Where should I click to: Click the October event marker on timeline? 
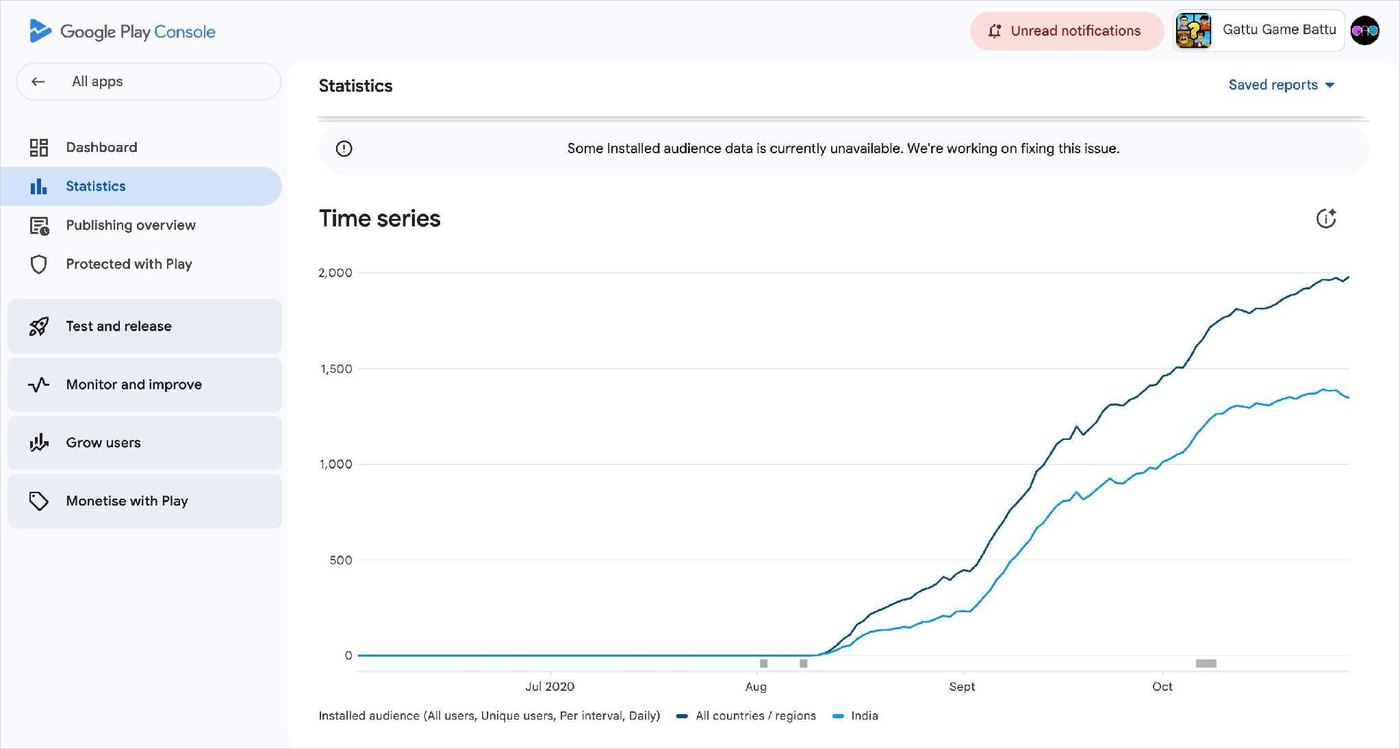[x=1206, y=663]
